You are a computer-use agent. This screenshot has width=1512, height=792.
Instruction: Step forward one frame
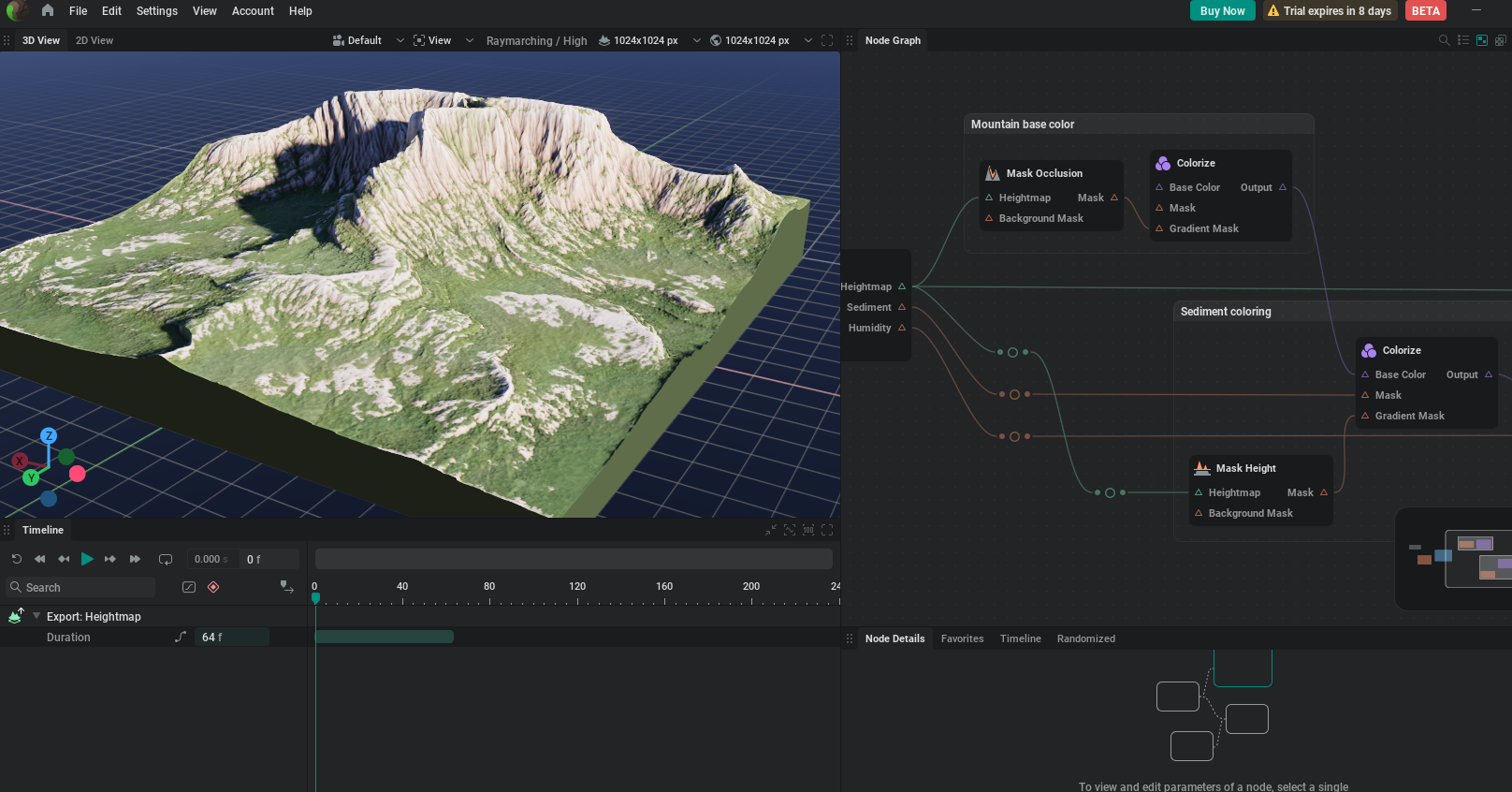[110, 559]
